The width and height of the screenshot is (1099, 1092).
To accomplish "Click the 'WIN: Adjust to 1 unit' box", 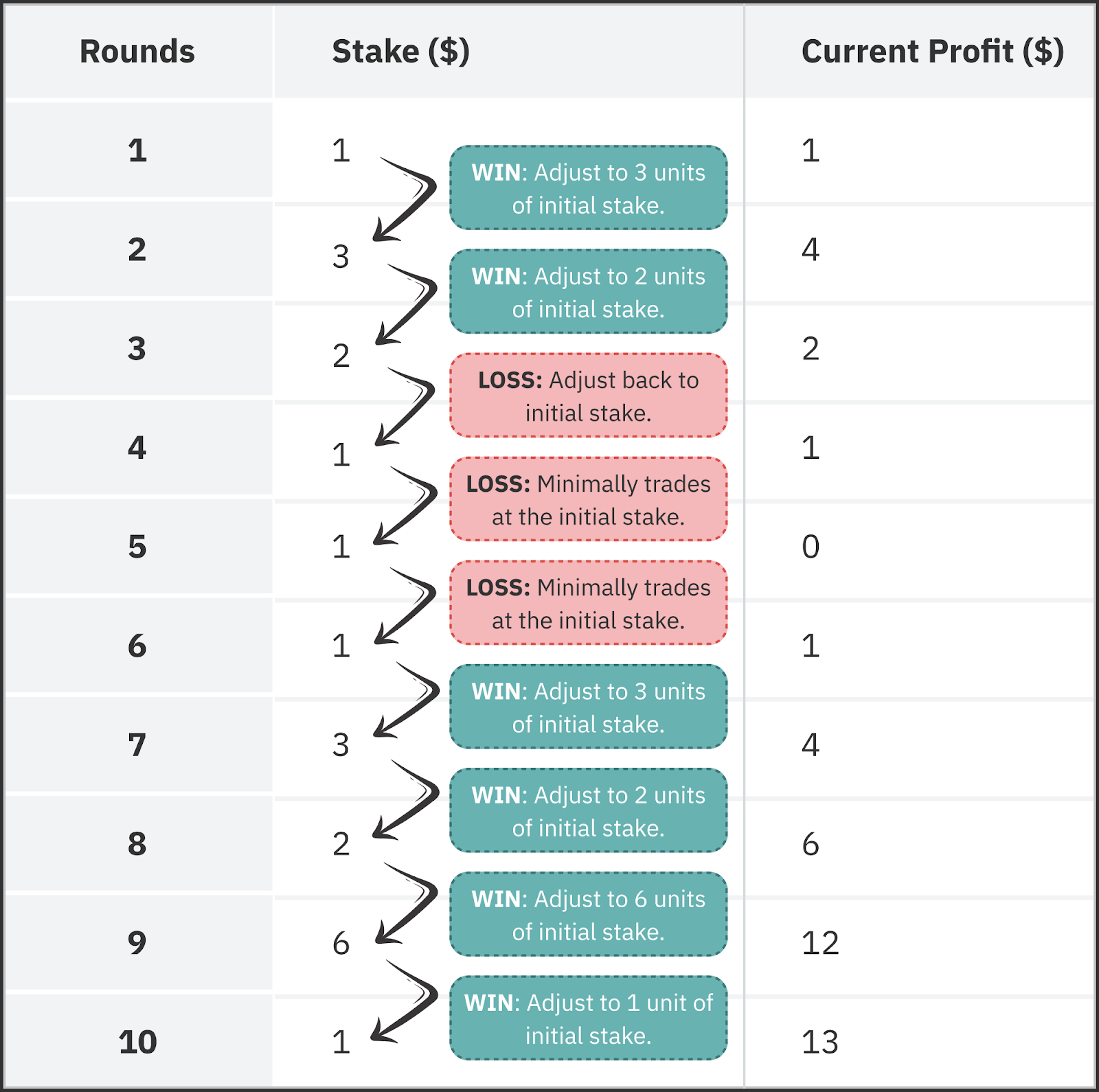I will pos(589,1018).
